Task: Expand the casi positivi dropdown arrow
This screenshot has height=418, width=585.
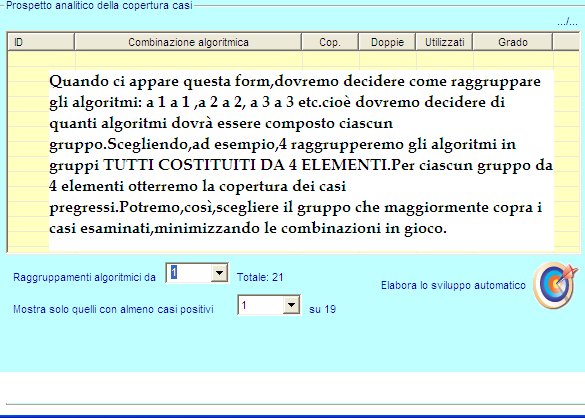Action: tap(291, 305)
